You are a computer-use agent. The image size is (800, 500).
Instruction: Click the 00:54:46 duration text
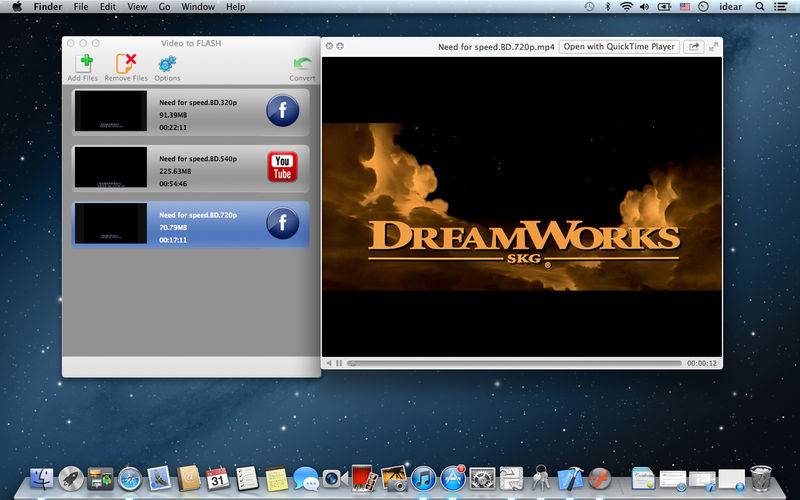point(173,184)
